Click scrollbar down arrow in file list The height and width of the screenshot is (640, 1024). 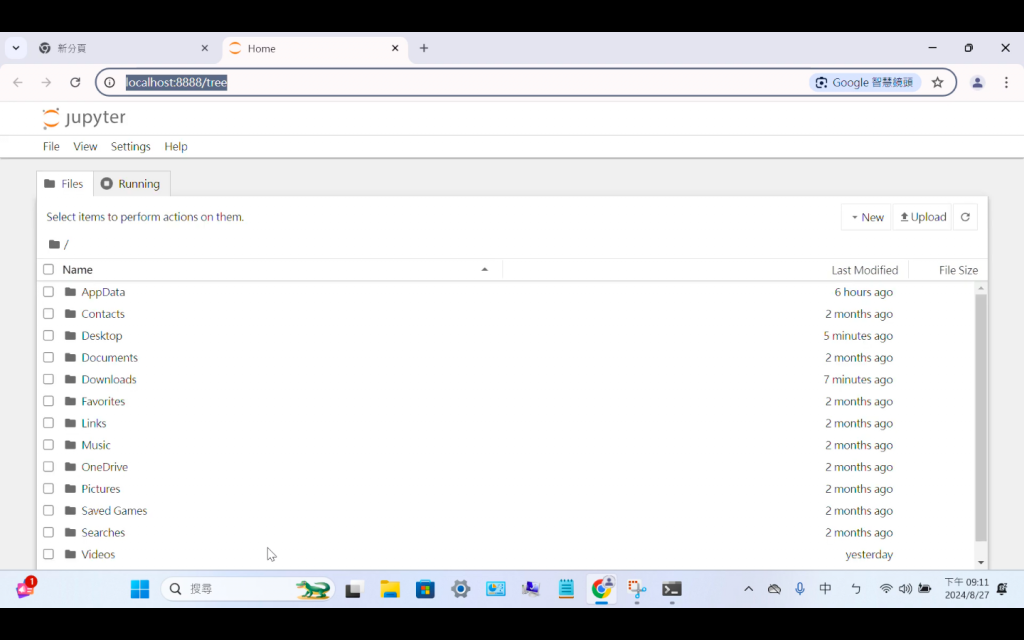click(x=981, y=562)
